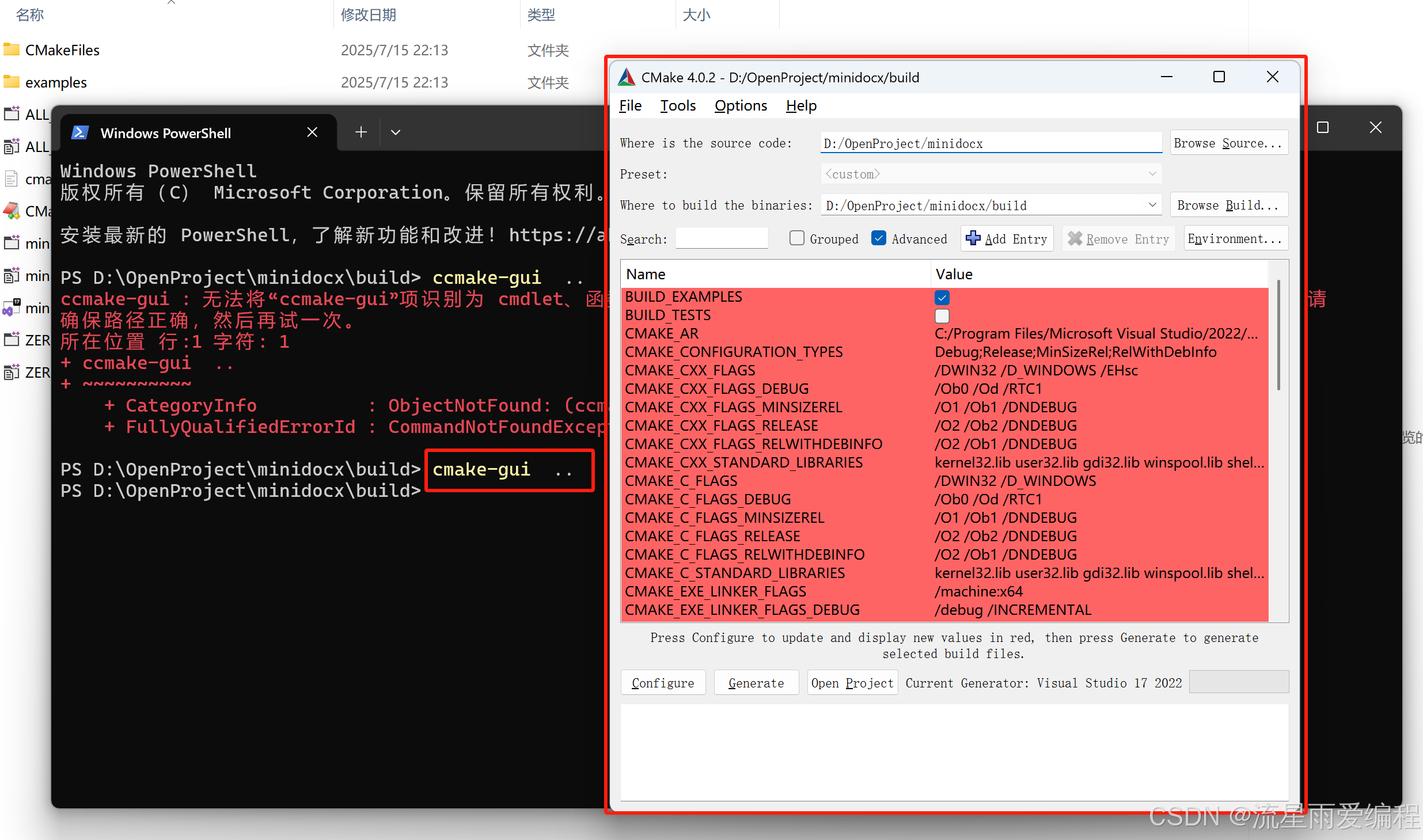Select the CMAKE_AR row
1423x840 pixels.
pos(945,334)
